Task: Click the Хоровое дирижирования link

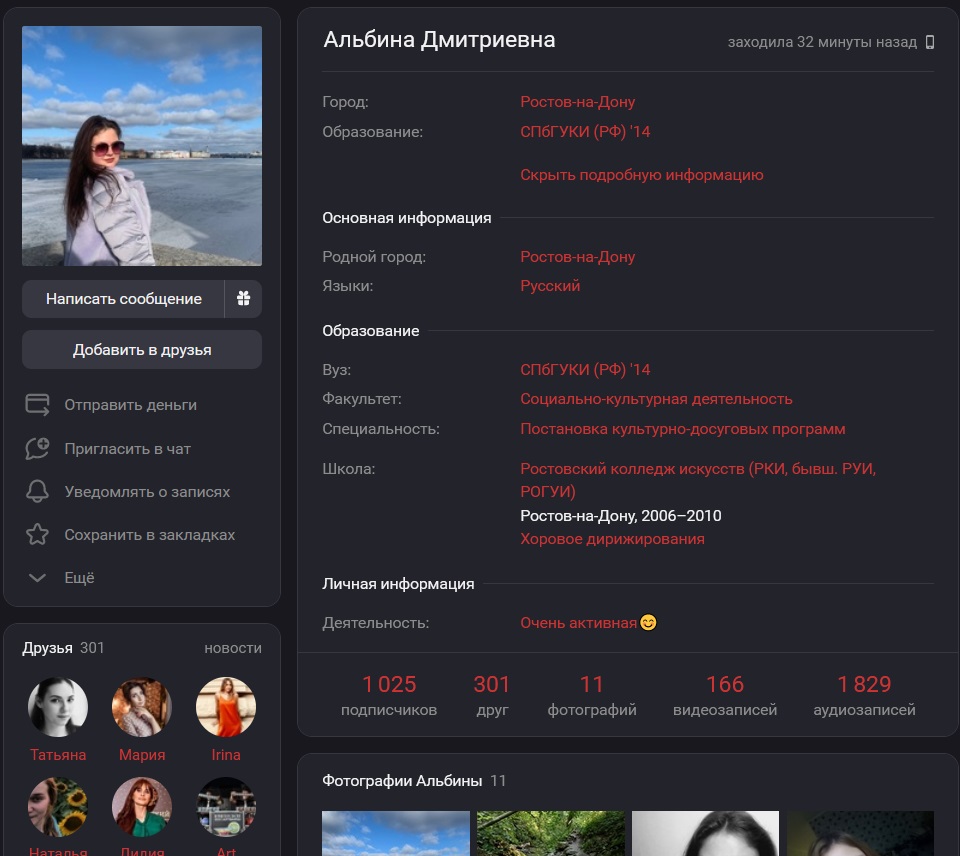Action: click(x=612, y=539)
